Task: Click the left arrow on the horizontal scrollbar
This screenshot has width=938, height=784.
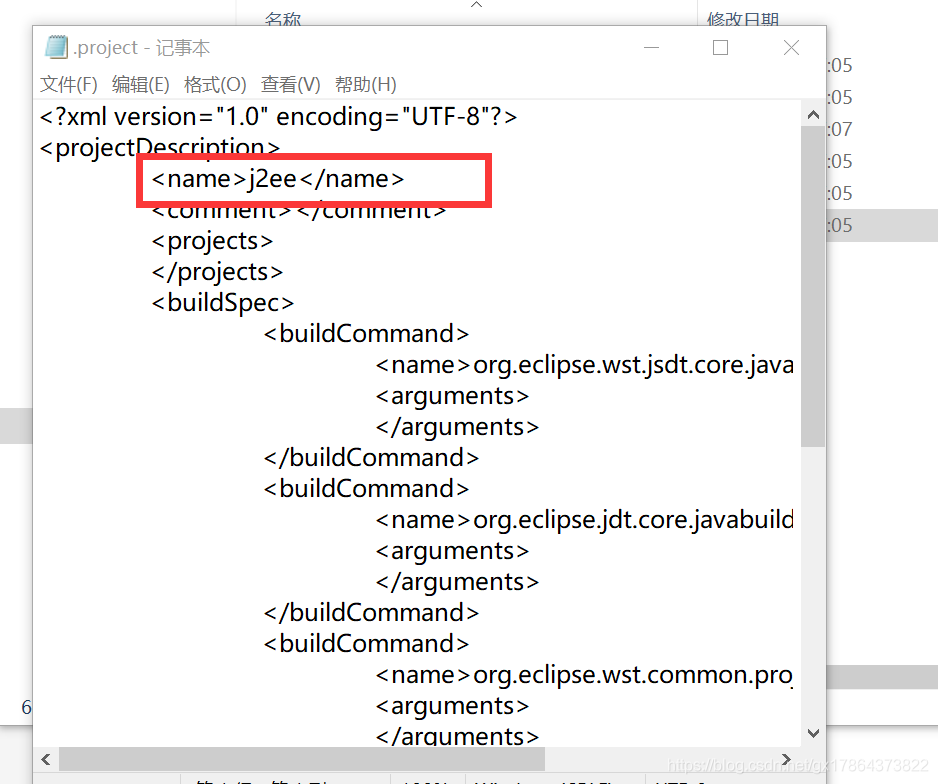Action: click(x=46, y=760)
